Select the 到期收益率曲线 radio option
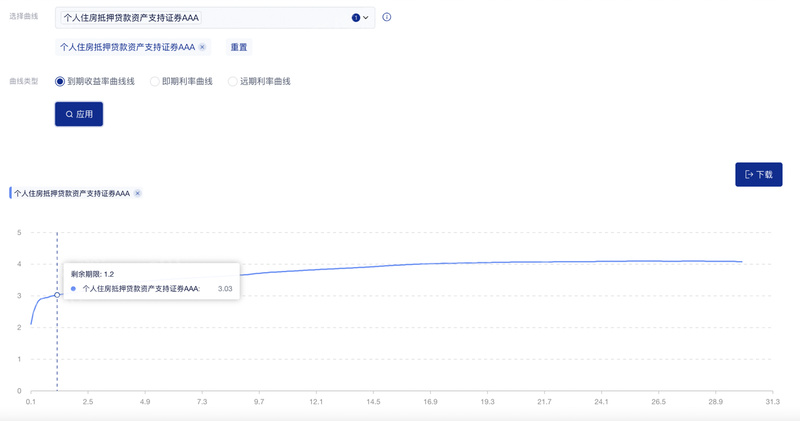 click(60, 81)
